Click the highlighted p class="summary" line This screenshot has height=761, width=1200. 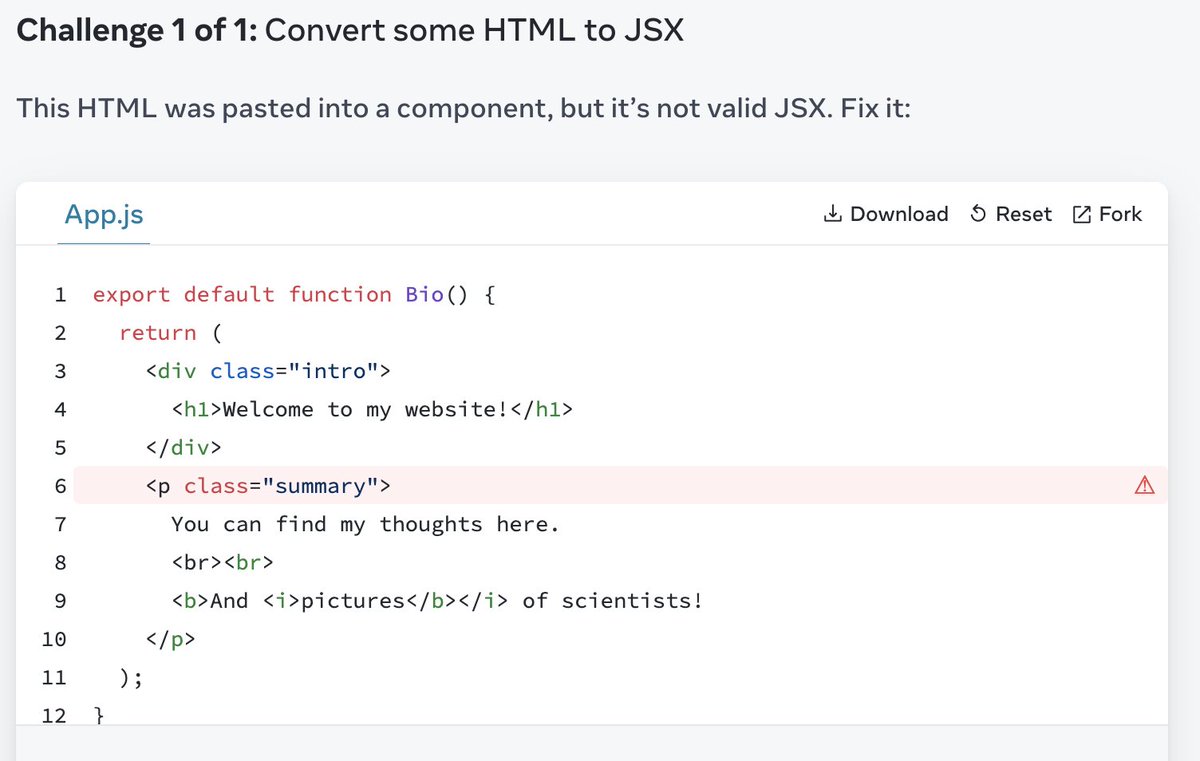[620, 486]
